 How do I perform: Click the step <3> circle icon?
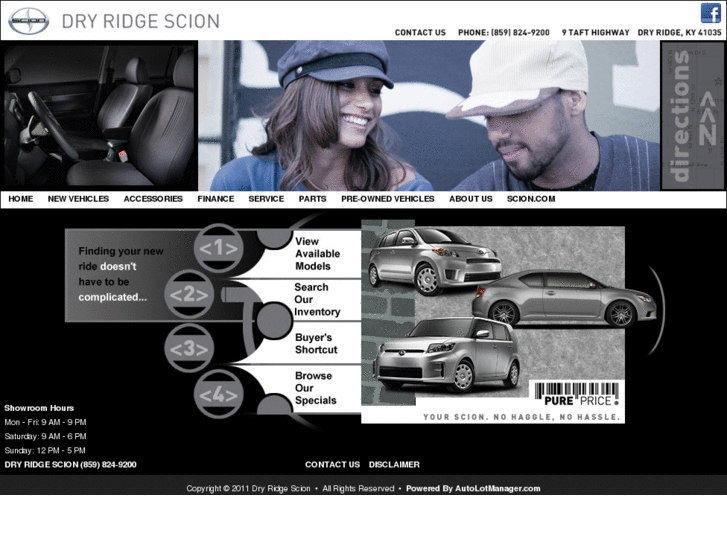(189, 348)
